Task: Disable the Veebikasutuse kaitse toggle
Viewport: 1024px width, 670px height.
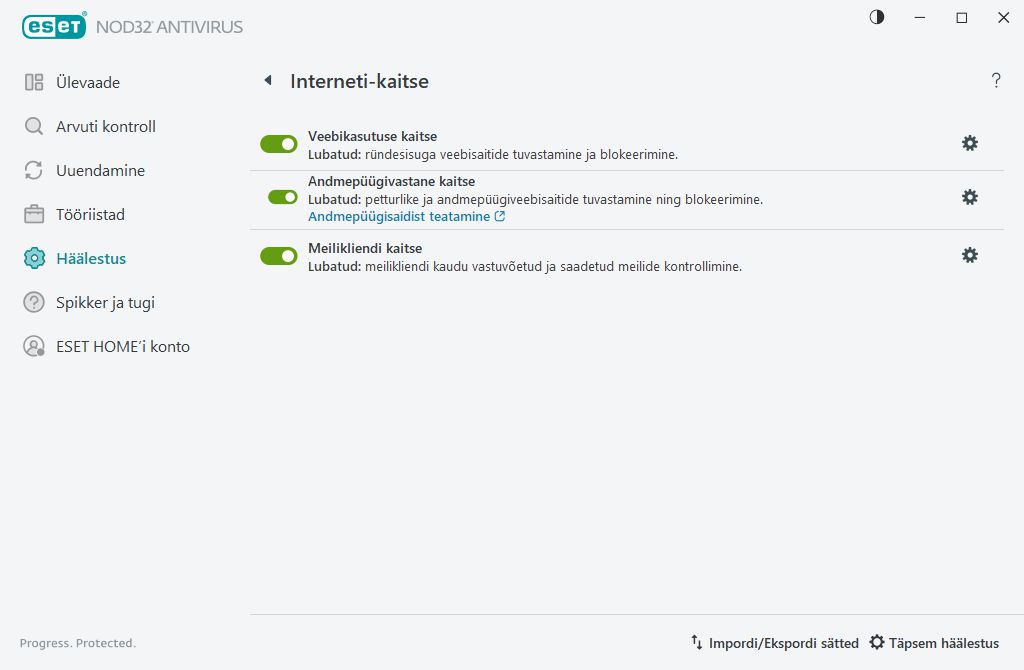Action: (x=279, y=144)
